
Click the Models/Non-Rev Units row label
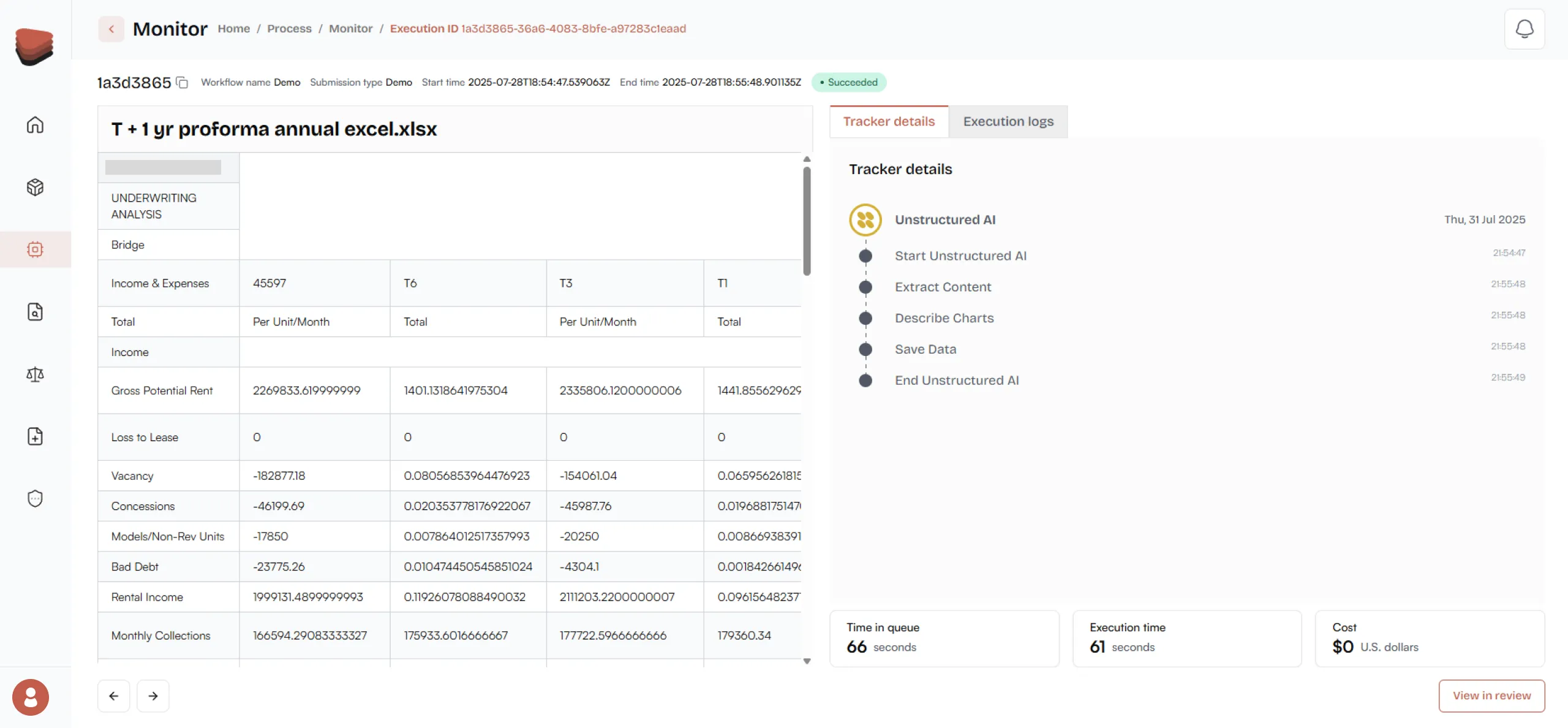pos(168,536)
